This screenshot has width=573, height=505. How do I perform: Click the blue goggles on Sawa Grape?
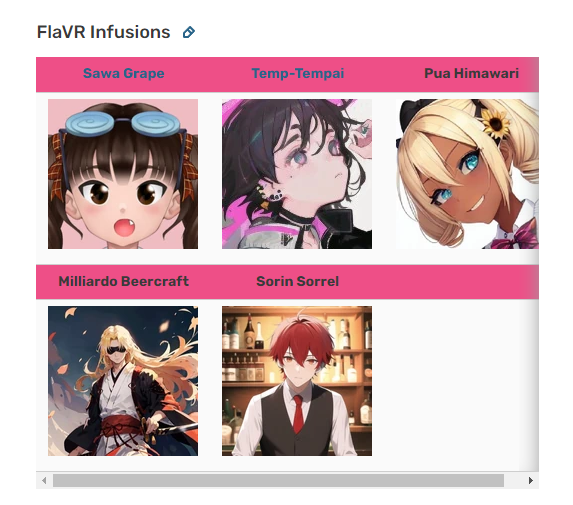point(123,122)
